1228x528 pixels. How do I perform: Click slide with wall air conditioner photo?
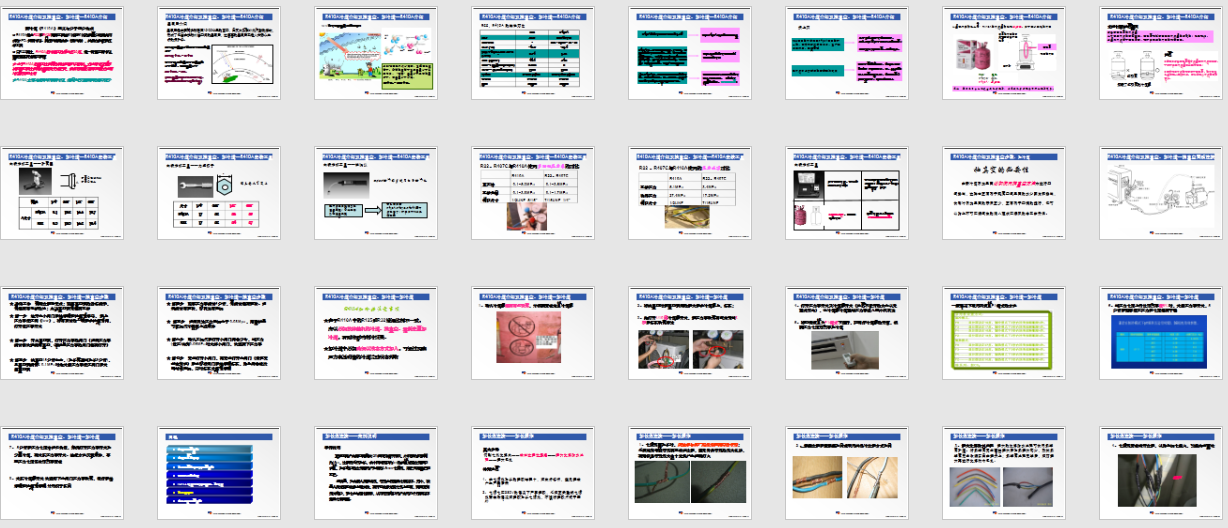(x=846, y=333)
